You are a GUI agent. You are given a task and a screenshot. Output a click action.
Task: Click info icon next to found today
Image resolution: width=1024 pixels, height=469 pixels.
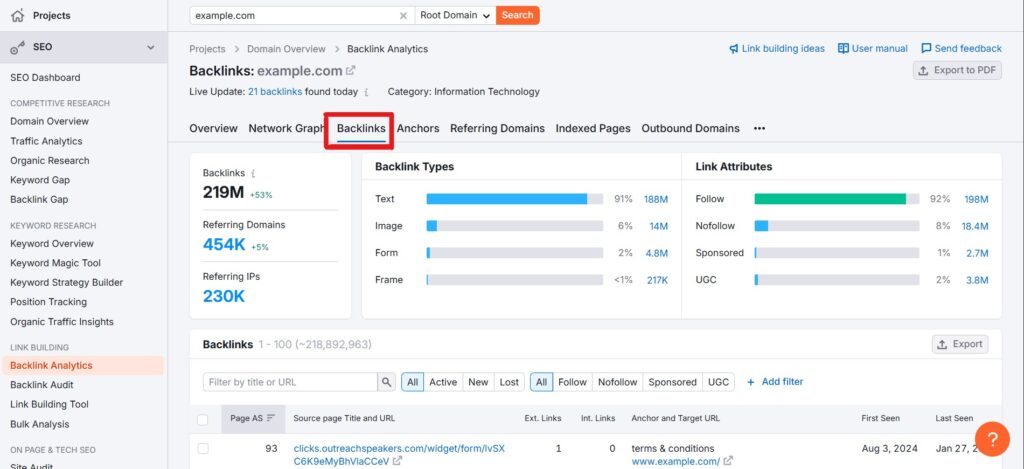coord(366,92)
